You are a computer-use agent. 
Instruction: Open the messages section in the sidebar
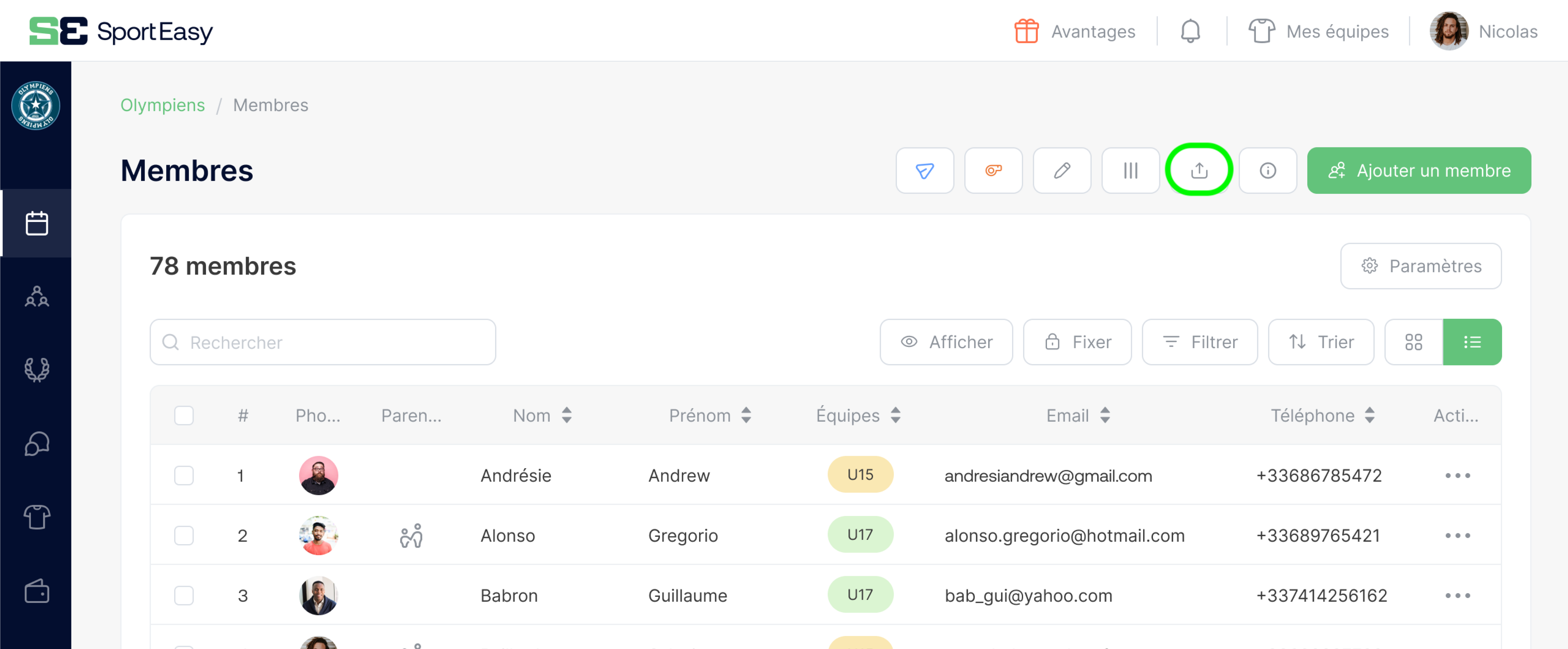(x=37, y=443)
